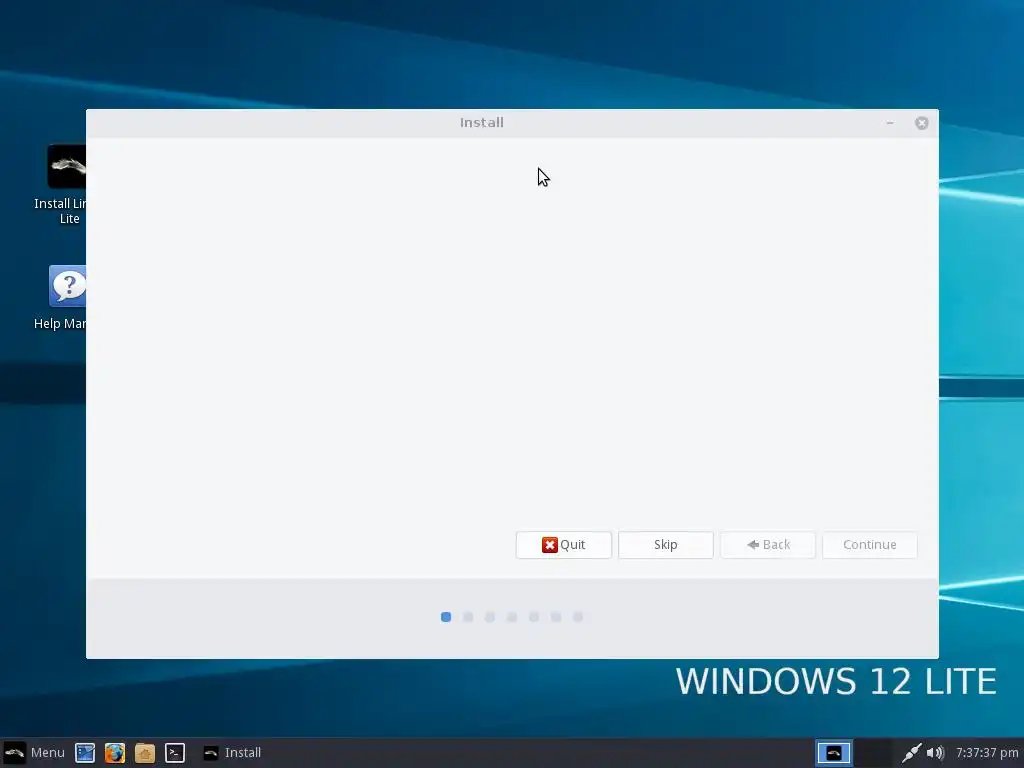Open the home folder file manager
Image resolution: width=1024 pixels, height=768 pixels.
tap(145, 753)
